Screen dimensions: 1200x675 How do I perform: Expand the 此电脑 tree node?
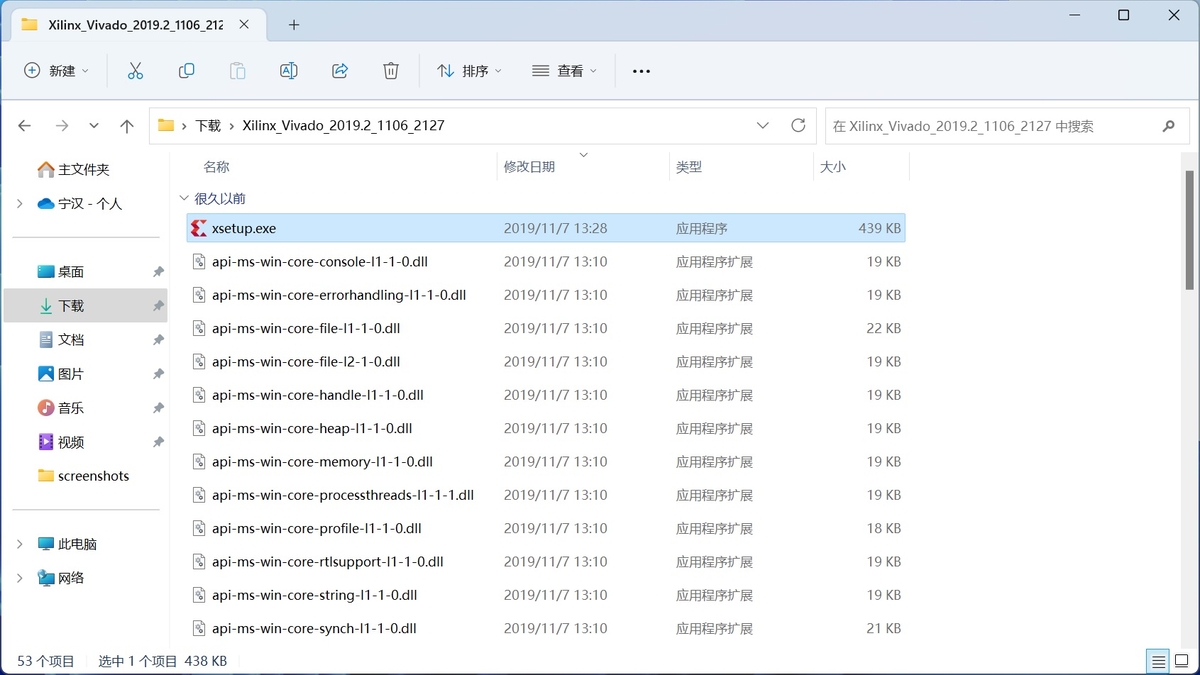click(20, 544)
